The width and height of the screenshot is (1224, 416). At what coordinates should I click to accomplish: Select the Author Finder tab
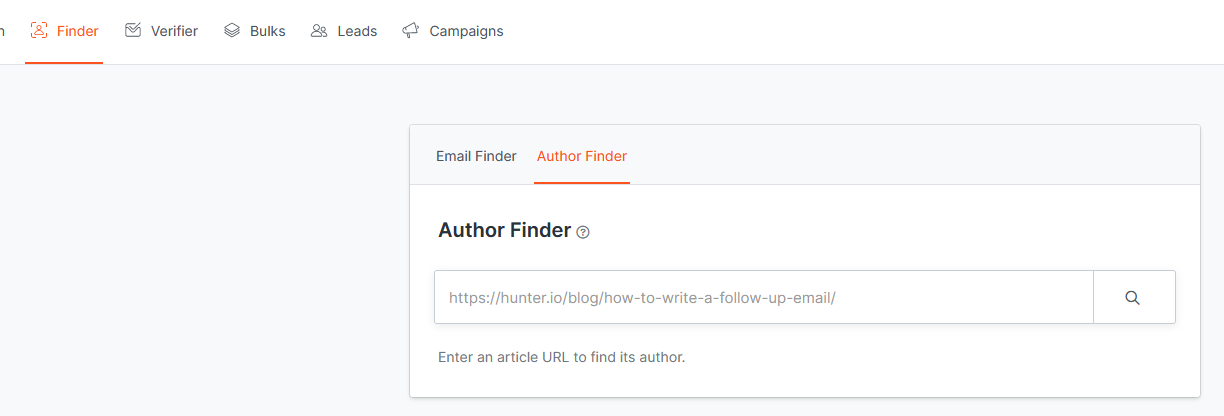point(582,156)
